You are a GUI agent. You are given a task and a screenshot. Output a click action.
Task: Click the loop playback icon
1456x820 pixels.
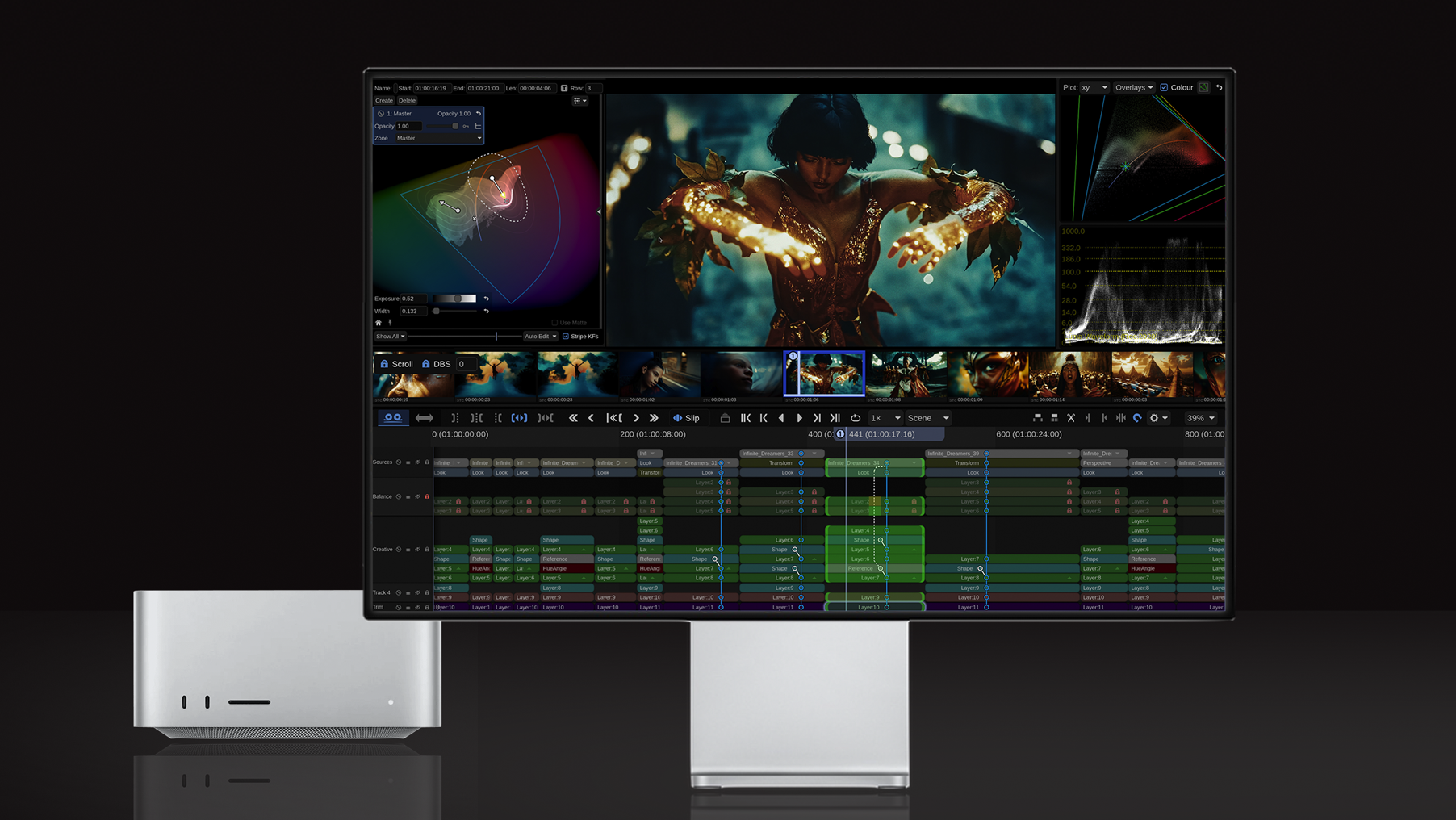click(x=856, y=418)
